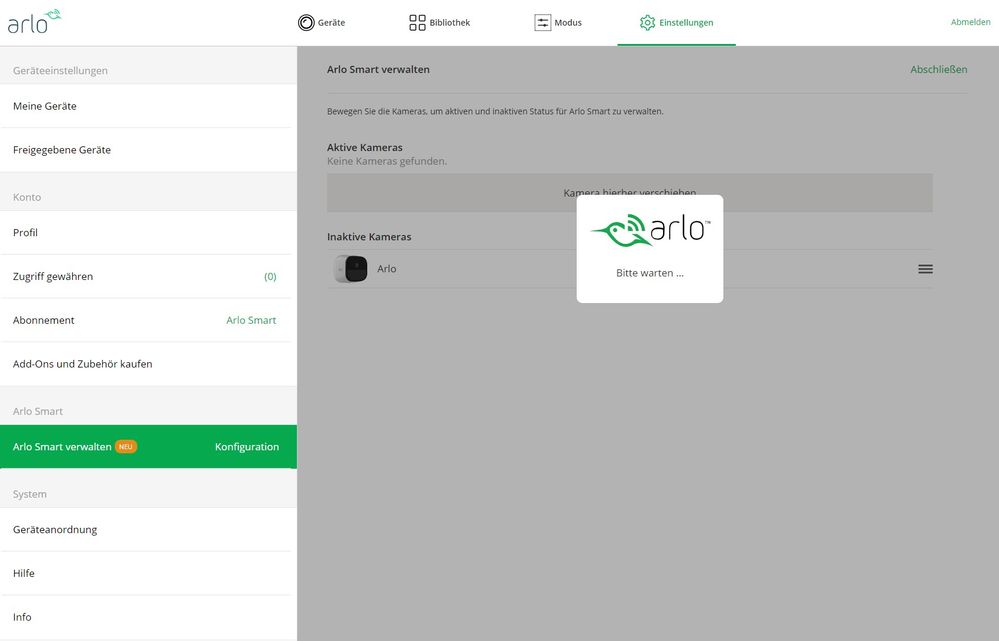Screen dimensions: 999x641
Task: Open Geräteanordnung settings
Action: pyautogui.click(x=148, y=529)
